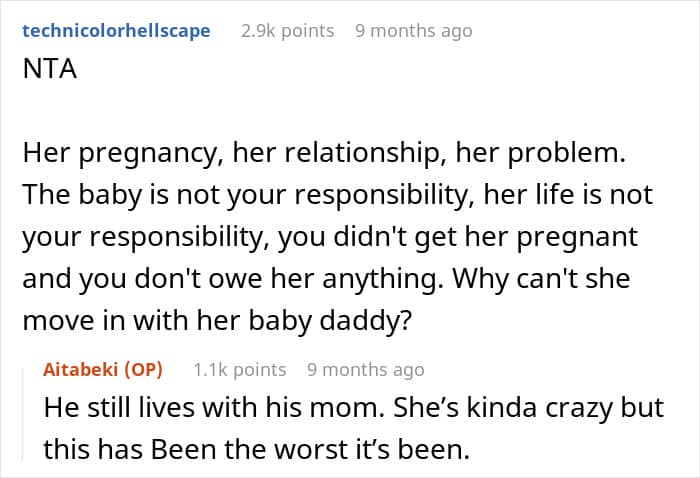Click the 2.9k points score

click(x=288, y=31)
